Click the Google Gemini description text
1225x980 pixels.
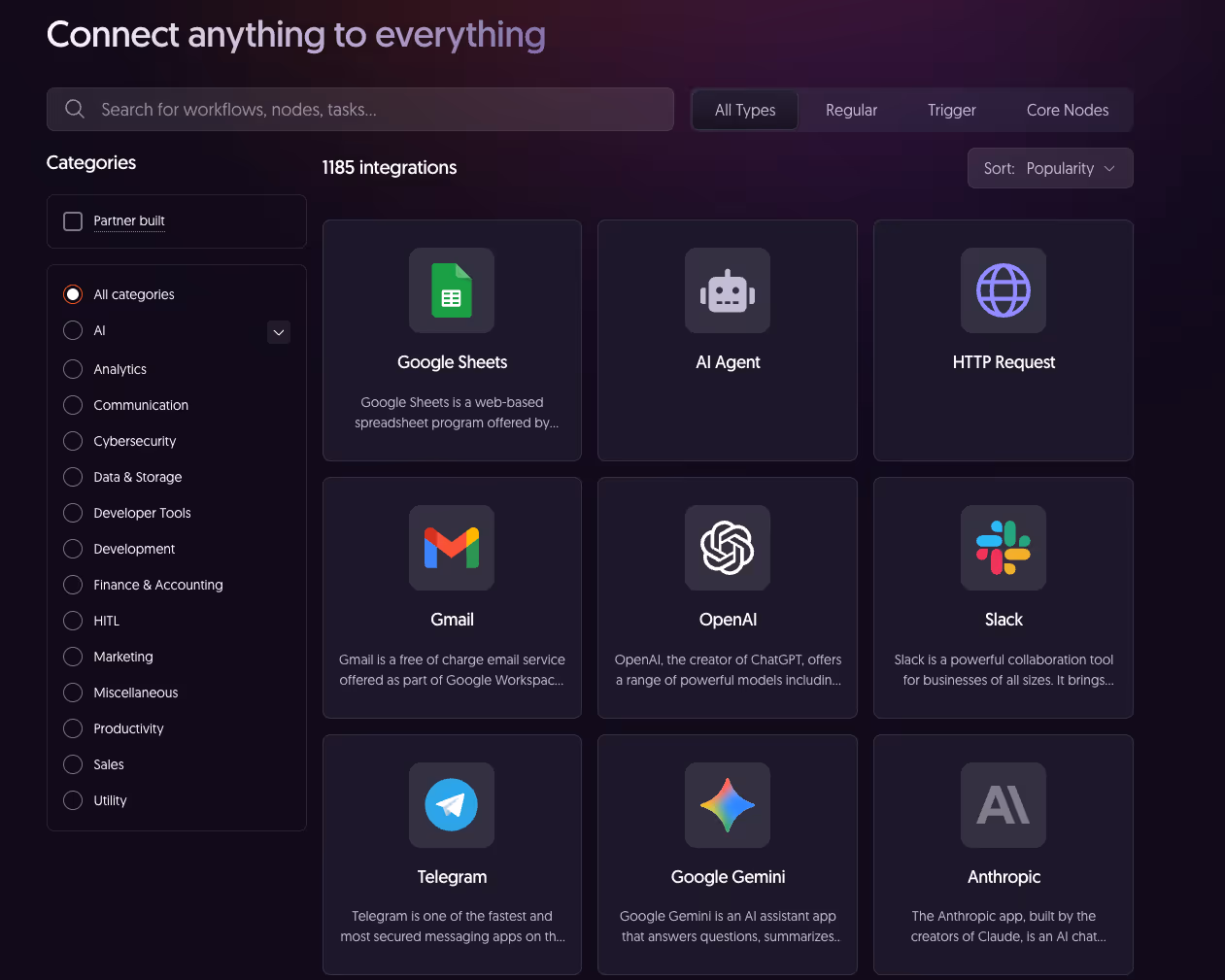[728, 927]
